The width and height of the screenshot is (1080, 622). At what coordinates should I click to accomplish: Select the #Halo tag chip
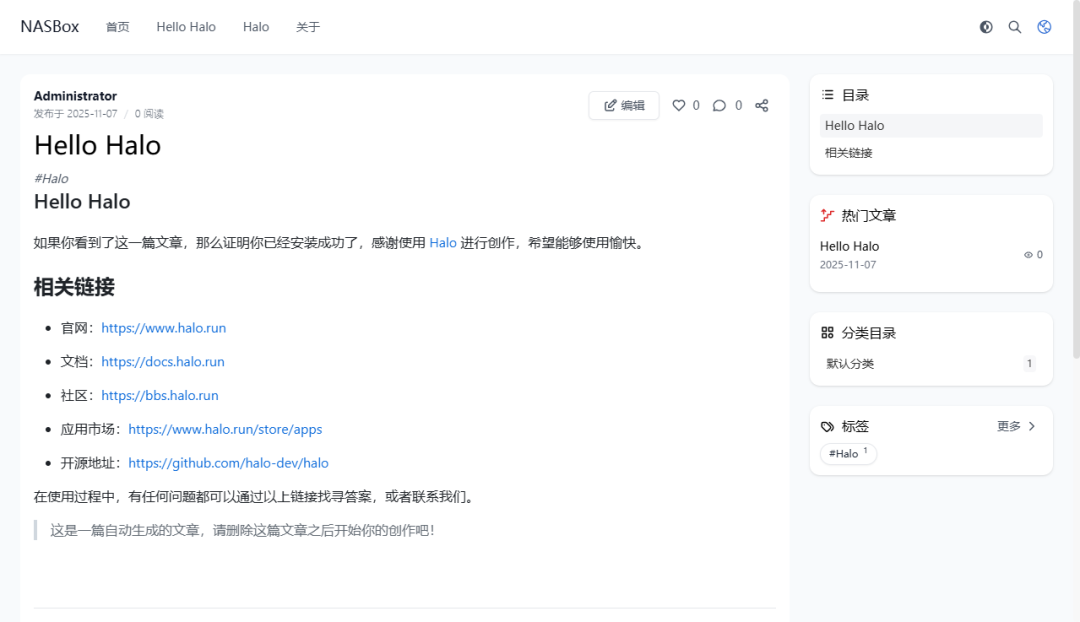point(847,454)
